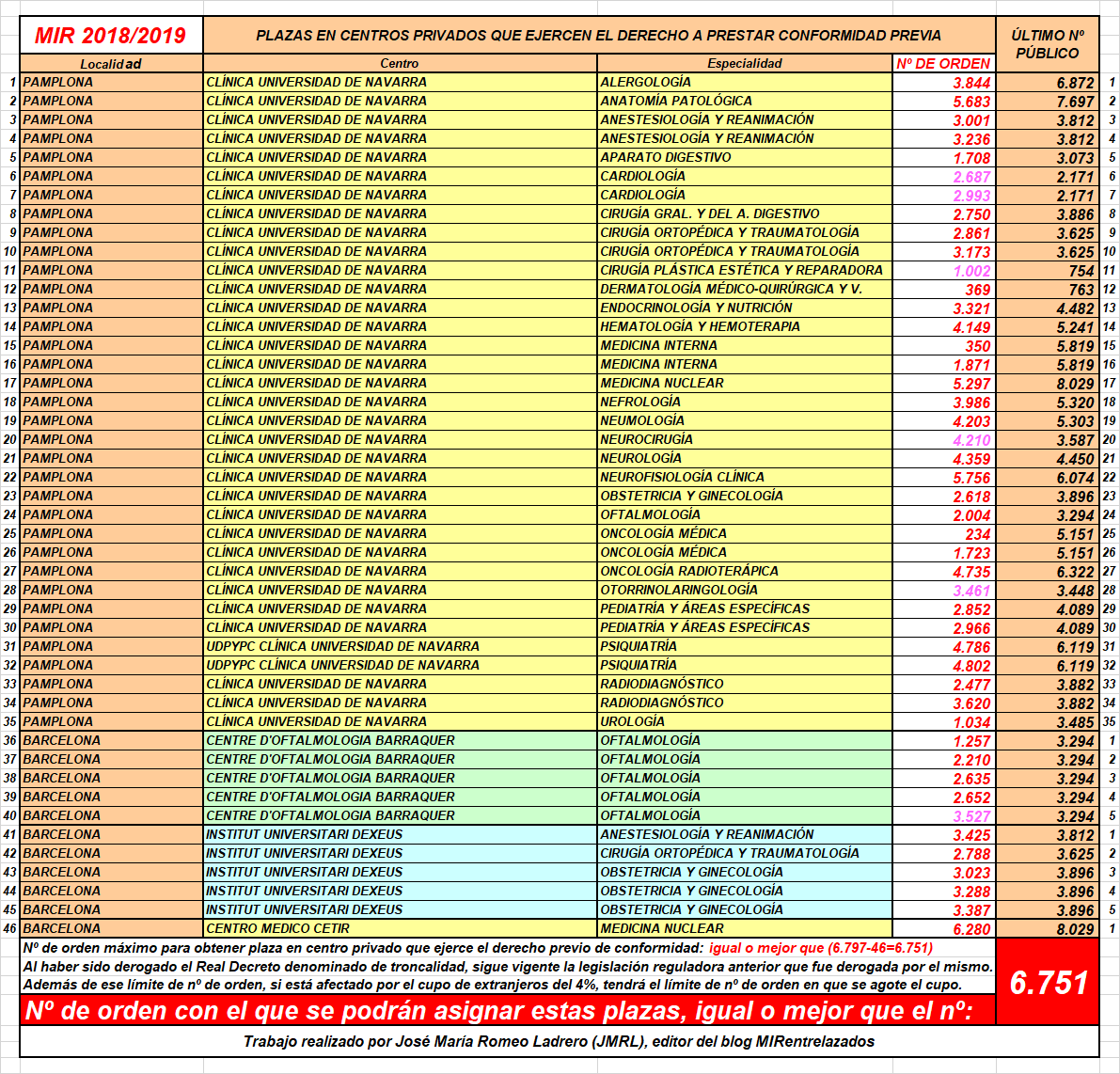
Task: Select the Especialidad column header
Action: [x=744, y=64]
